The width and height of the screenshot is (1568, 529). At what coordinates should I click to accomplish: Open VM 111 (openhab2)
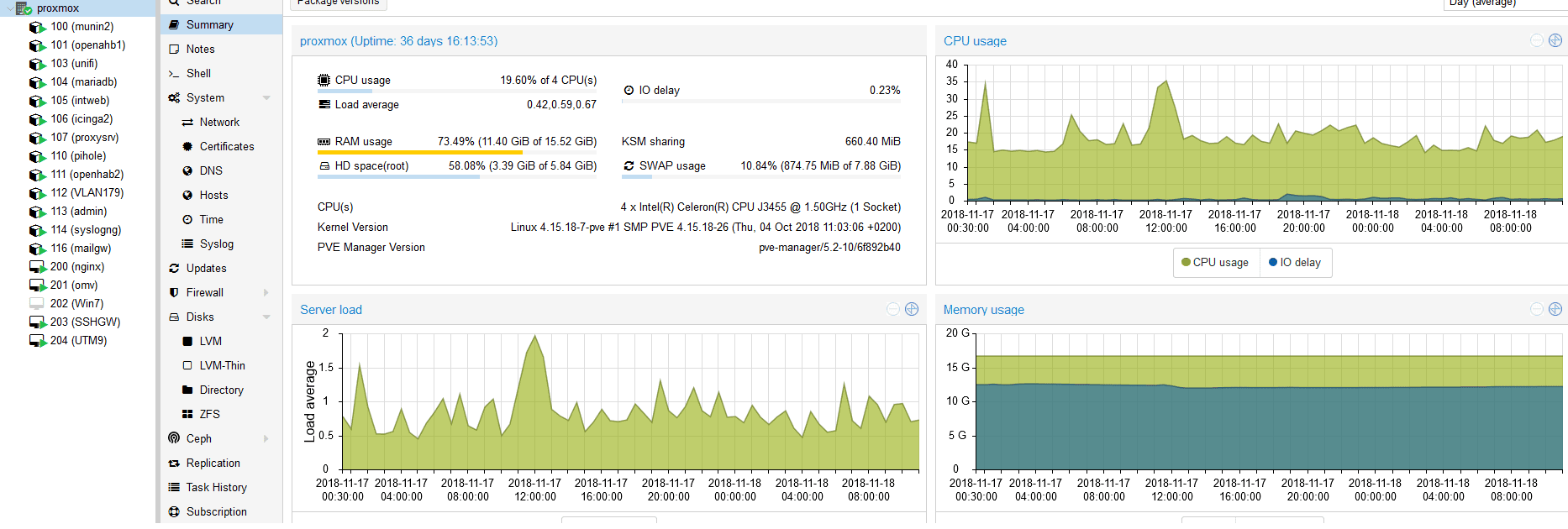(x=87, y=175)
